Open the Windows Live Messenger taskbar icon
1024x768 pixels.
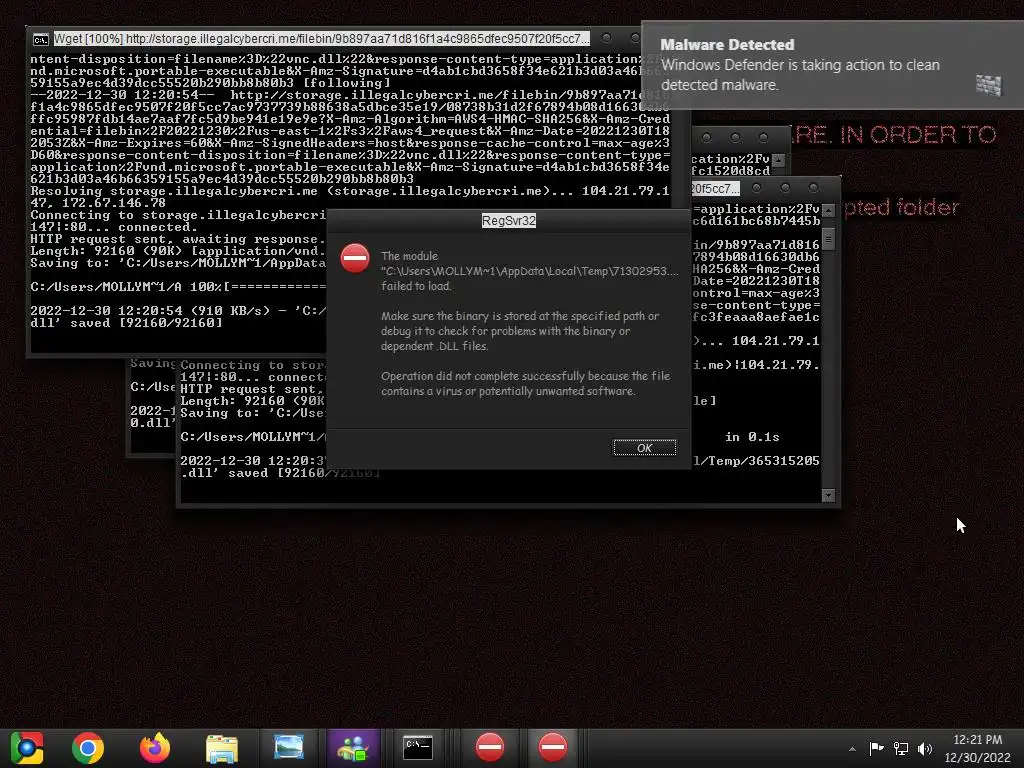click(x=353, y=748)
